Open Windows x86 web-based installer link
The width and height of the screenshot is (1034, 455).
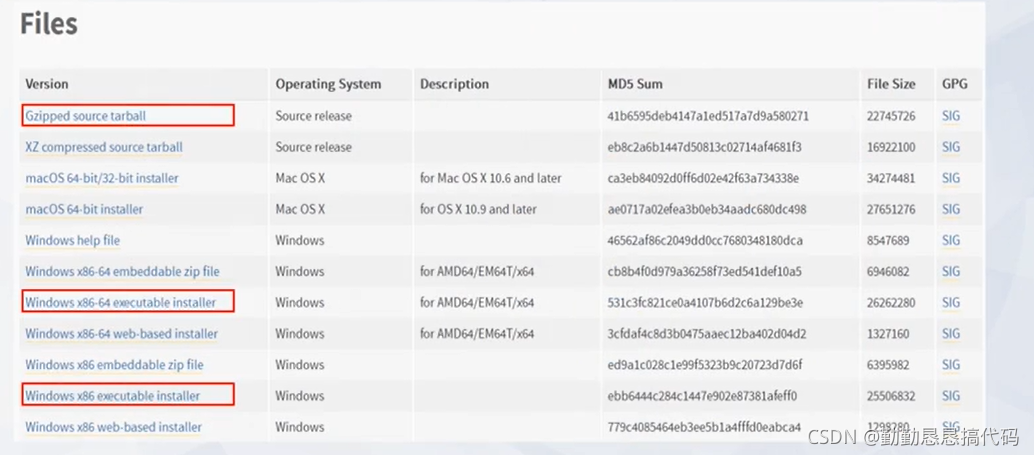tap(113, 427)
